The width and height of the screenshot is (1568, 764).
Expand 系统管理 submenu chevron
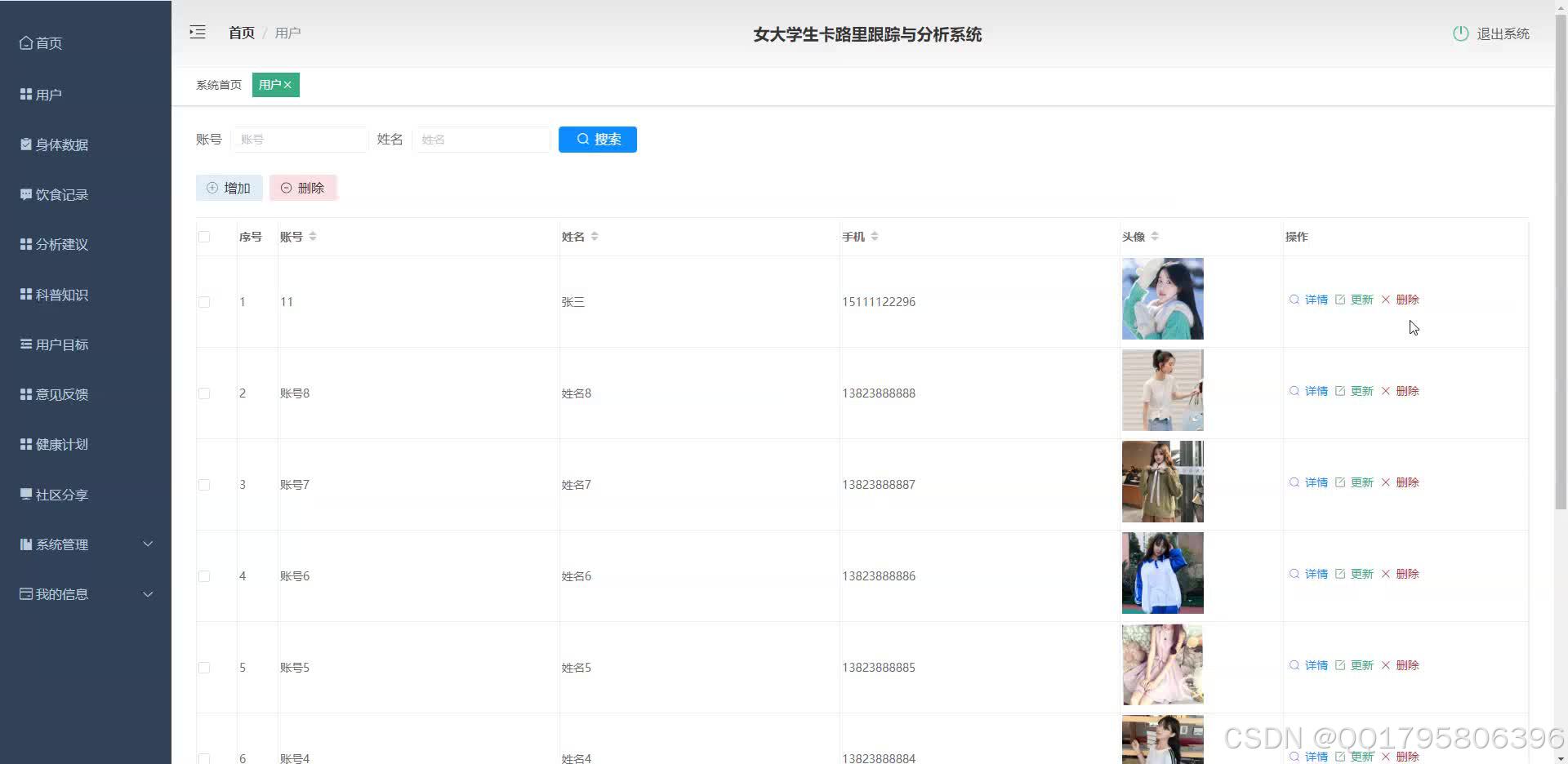[148, 544]
